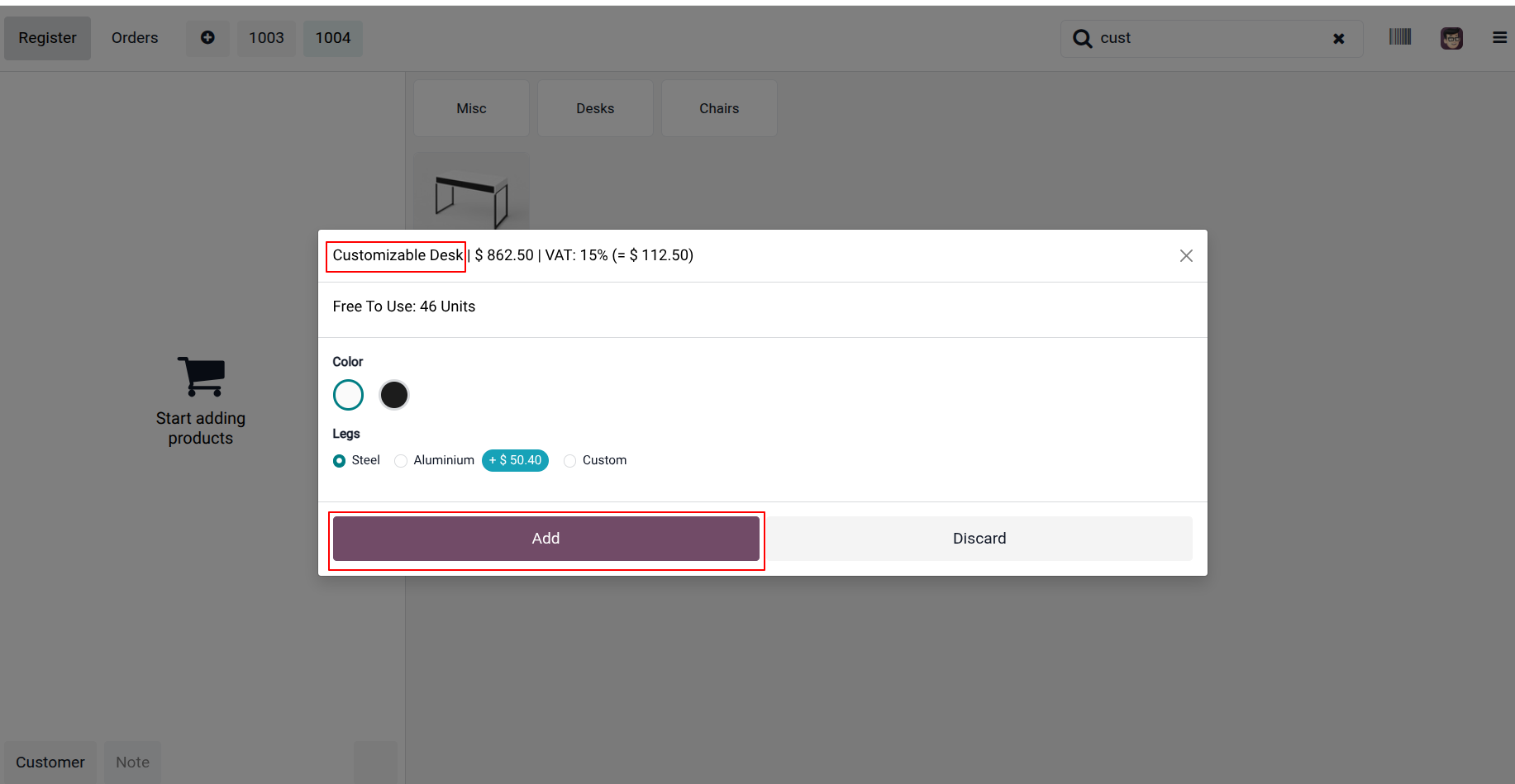Choose the black color swatch

pos(394,395)
